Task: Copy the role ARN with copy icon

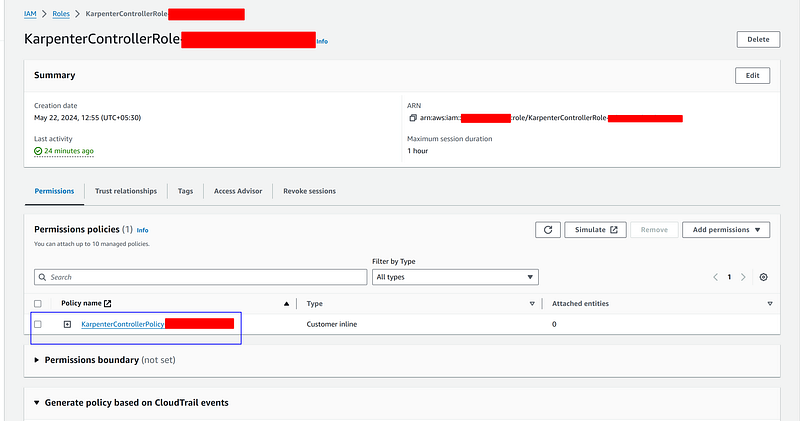Action: (413, 118)
